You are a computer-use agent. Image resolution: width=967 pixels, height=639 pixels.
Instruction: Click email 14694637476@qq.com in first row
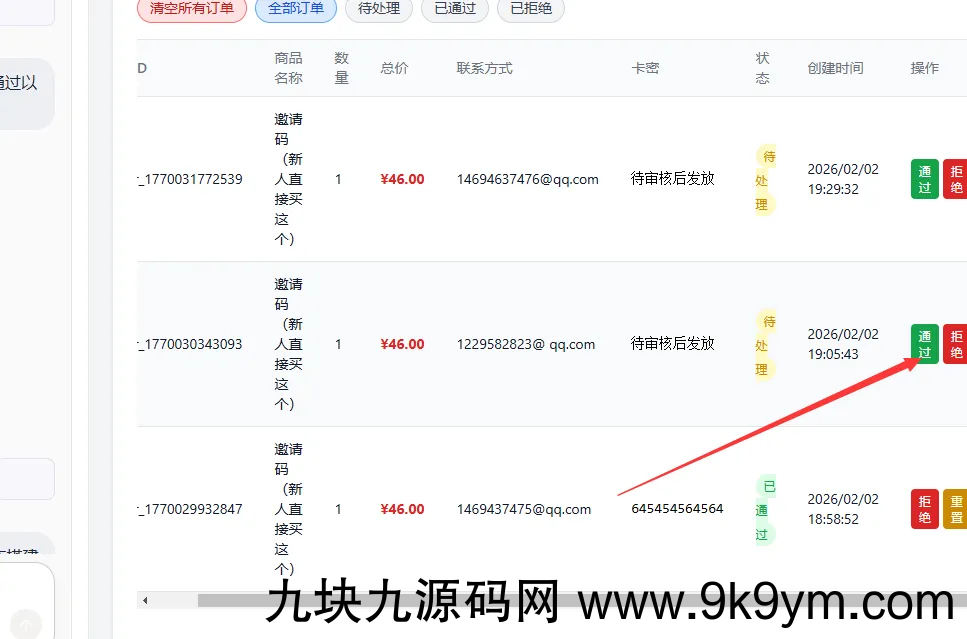pyautogui.click(x=527, y=179)
